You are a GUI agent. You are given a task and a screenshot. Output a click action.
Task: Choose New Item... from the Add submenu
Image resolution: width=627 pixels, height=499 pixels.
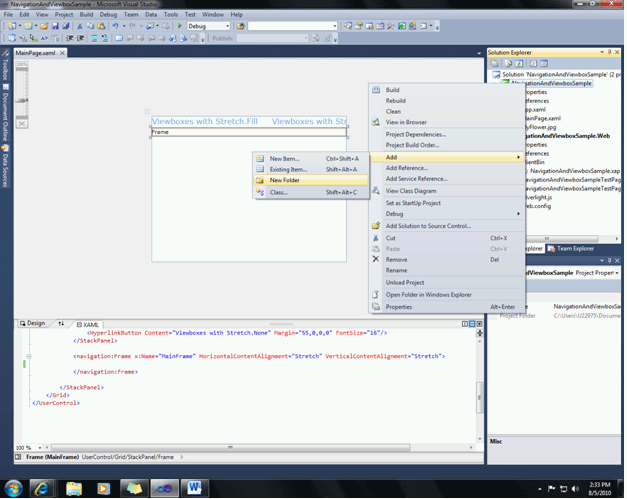click(284, 158)
